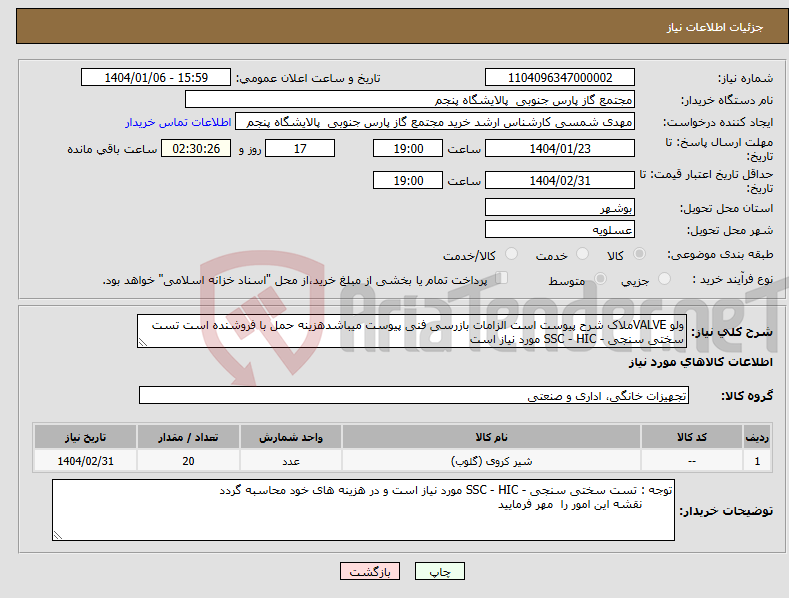The width and height of the screenshot is (789, 598).
Task: Click the delivery province field بوشهر
Action: coord(560,207)
